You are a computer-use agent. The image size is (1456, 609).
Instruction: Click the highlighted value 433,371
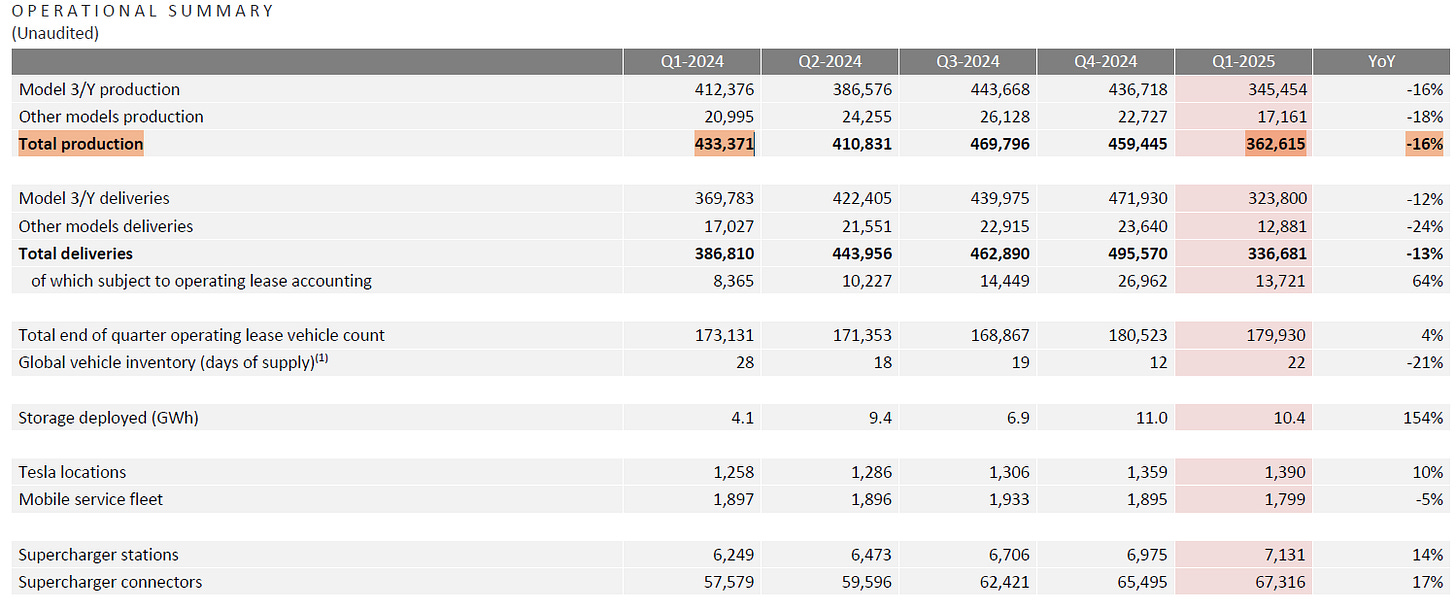point(724,144)
